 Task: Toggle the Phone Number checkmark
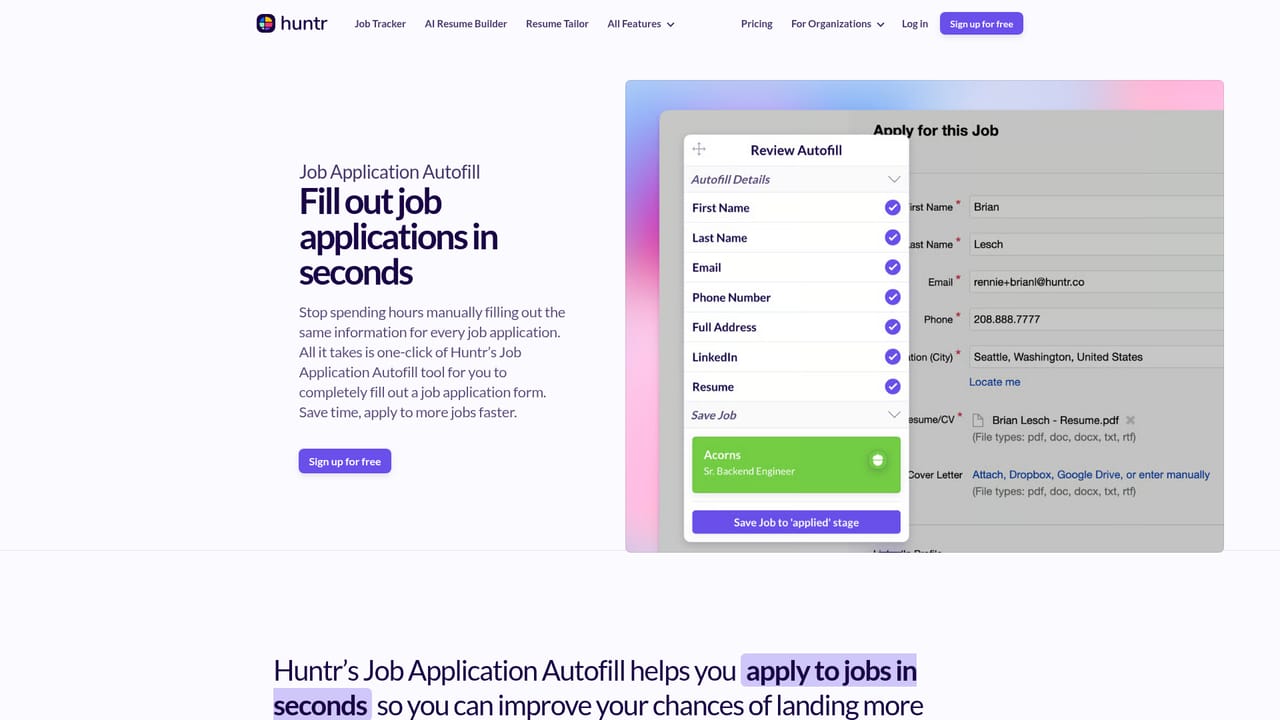point(892,297)
